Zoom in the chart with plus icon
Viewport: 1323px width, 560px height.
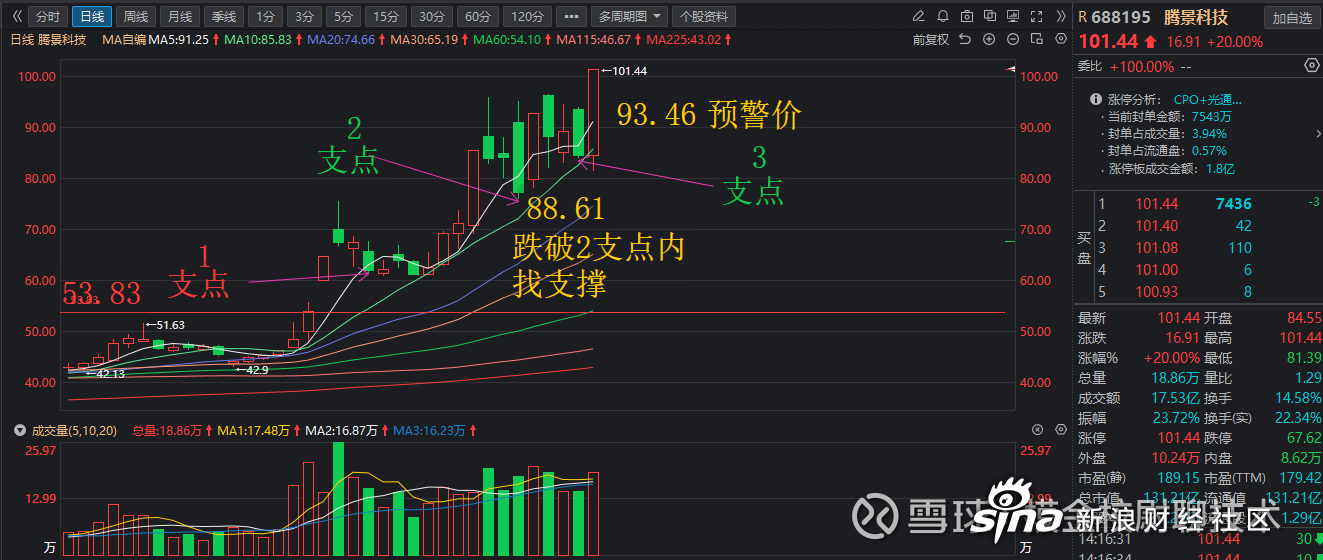(x=989, y=39)
